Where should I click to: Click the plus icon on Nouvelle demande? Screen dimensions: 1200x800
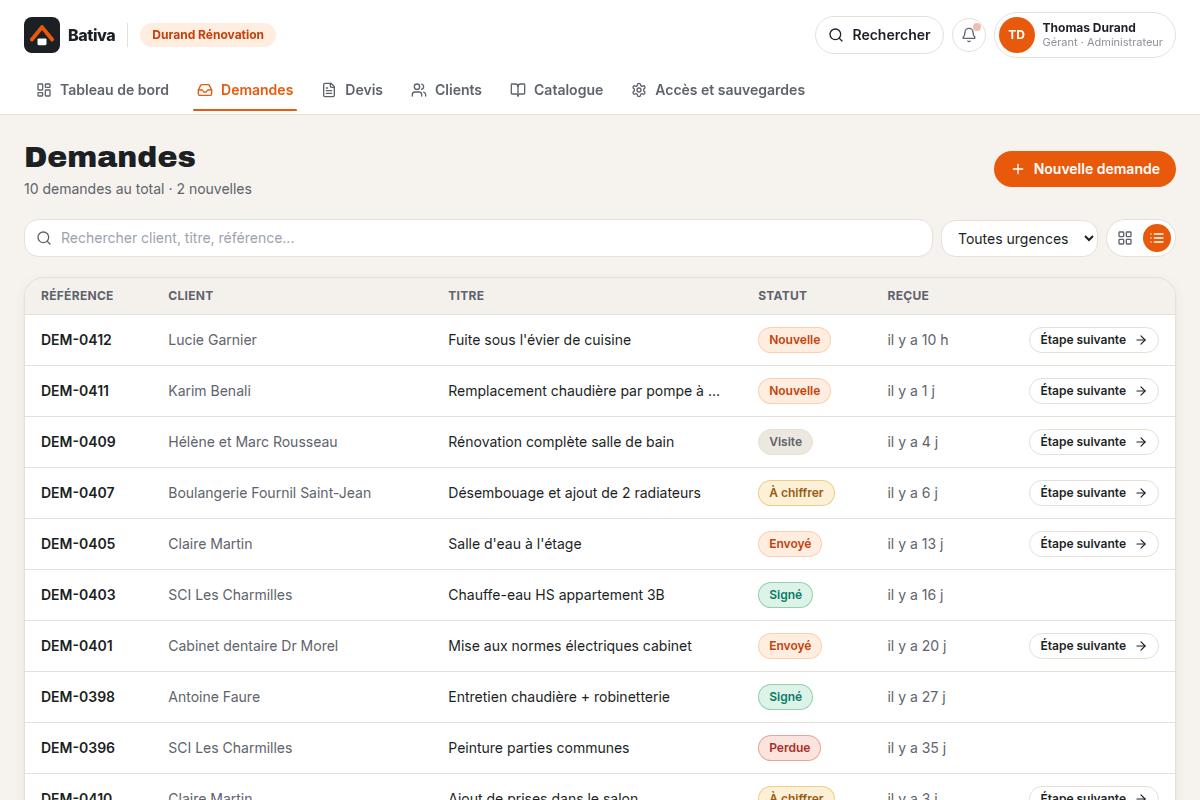click(x=1018, y=169)
